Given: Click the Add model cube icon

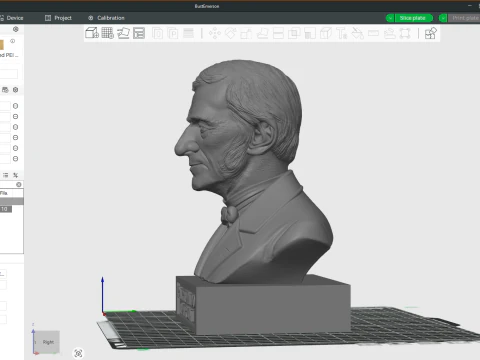Looking at the screenshot, I should (92, 33).
